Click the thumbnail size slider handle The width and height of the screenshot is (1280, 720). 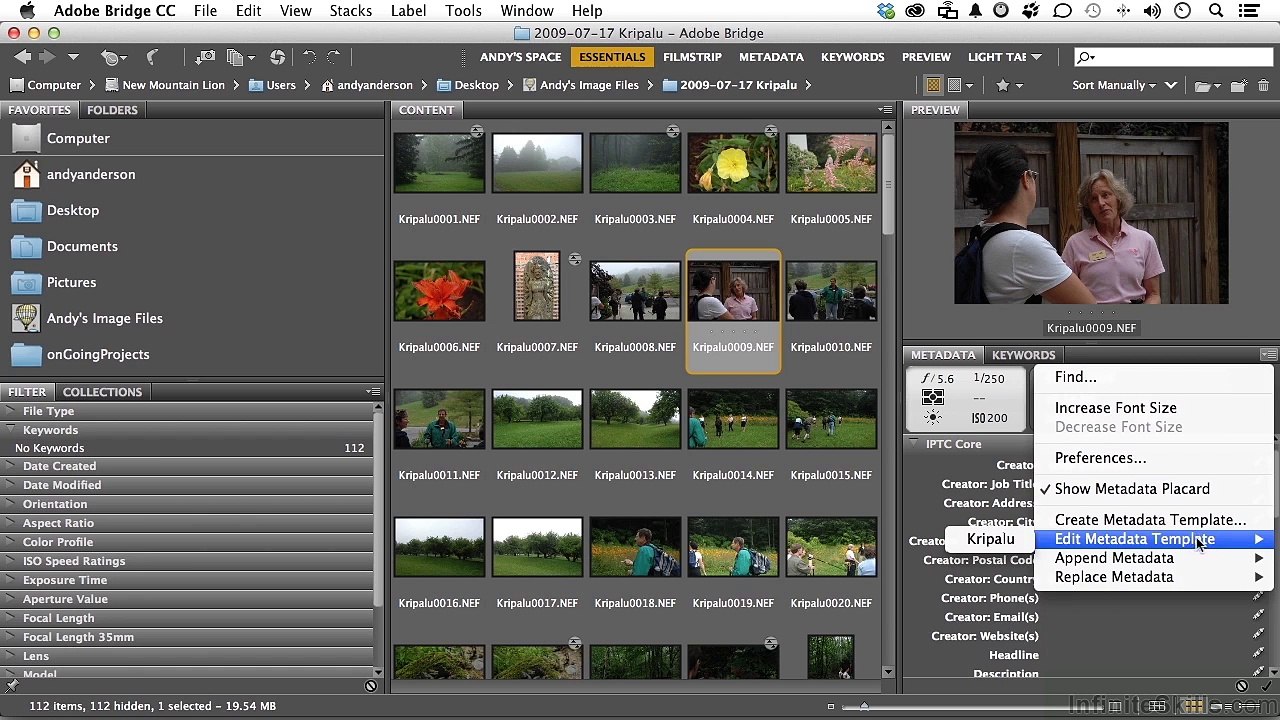click(x=864, y=706)
